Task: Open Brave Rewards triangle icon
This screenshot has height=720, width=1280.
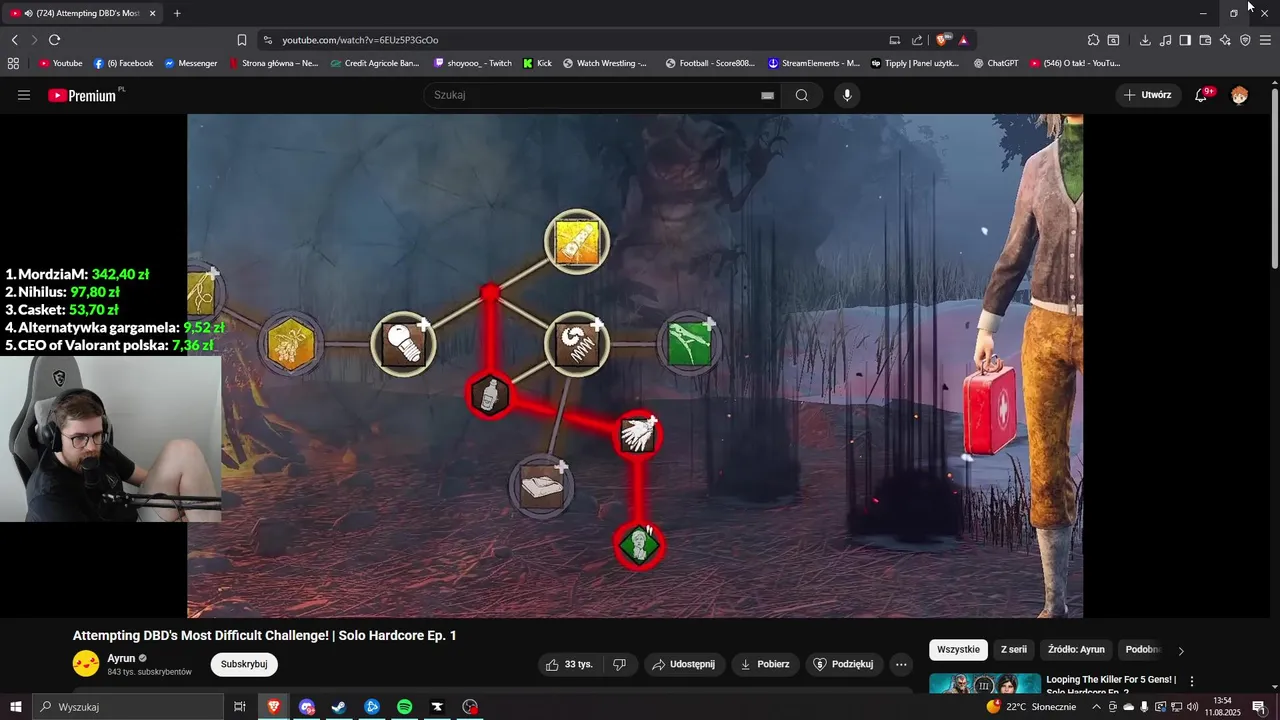Action: click(x=963, y=40)
